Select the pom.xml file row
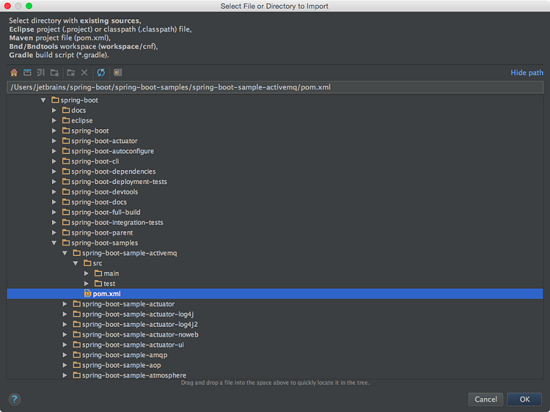Viewport: 550px width, 412px height. (x=275, y=294)
